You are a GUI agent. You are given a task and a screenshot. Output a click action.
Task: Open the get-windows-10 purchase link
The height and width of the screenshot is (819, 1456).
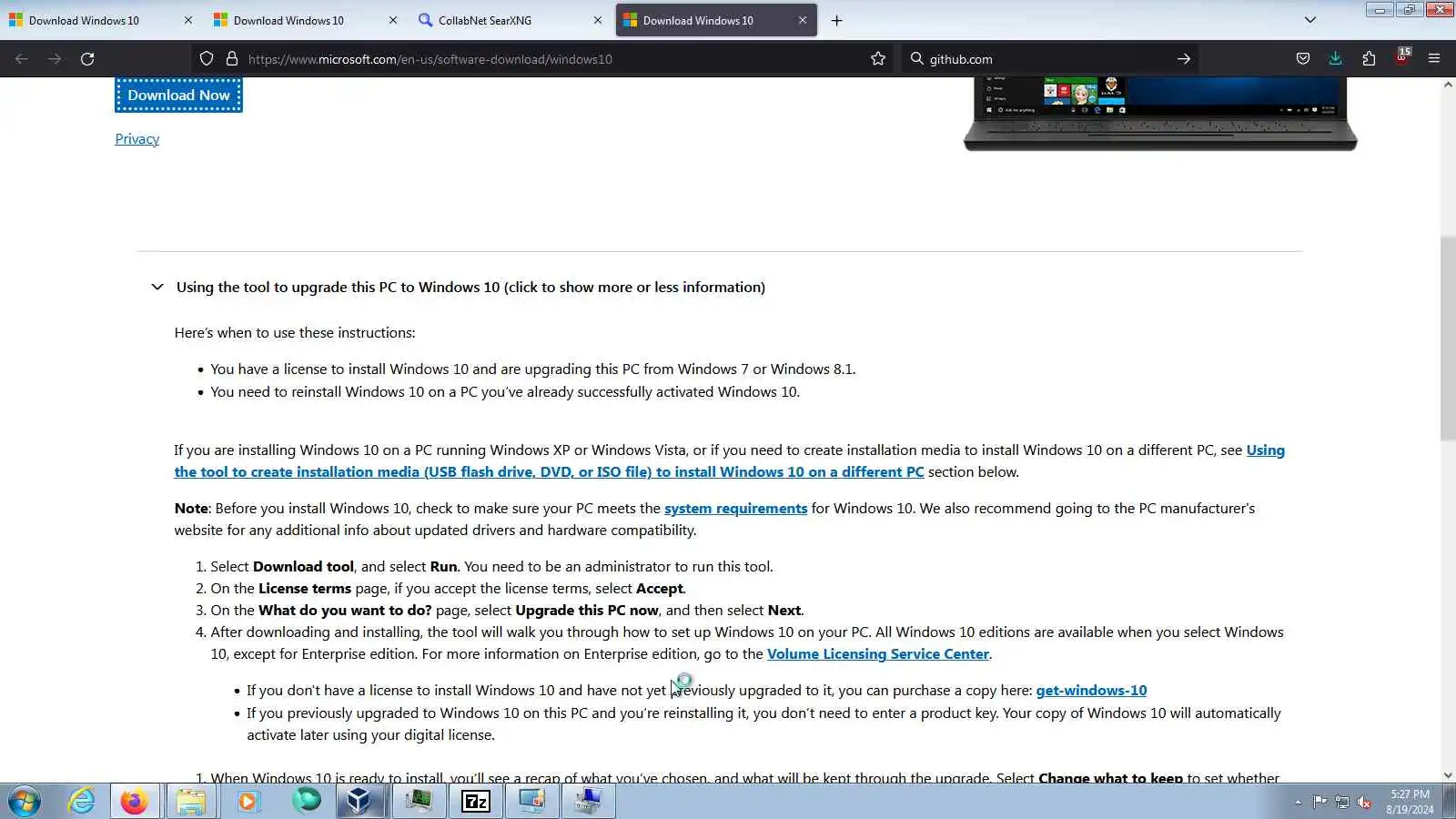(1091, 691)
